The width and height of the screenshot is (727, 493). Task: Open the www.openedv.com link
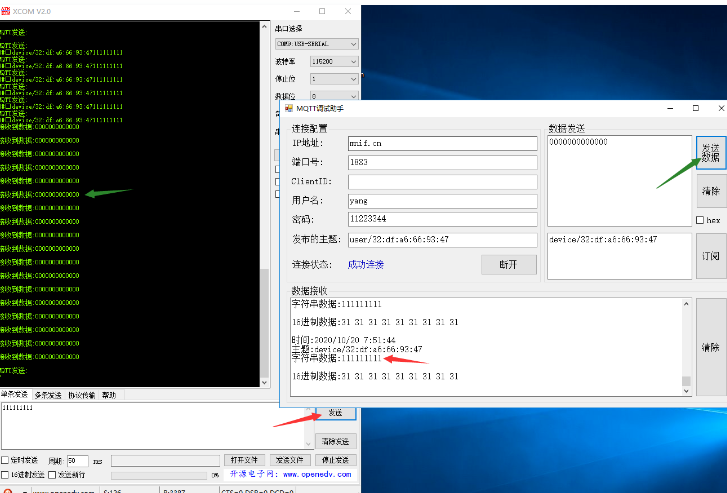point(317,474)
